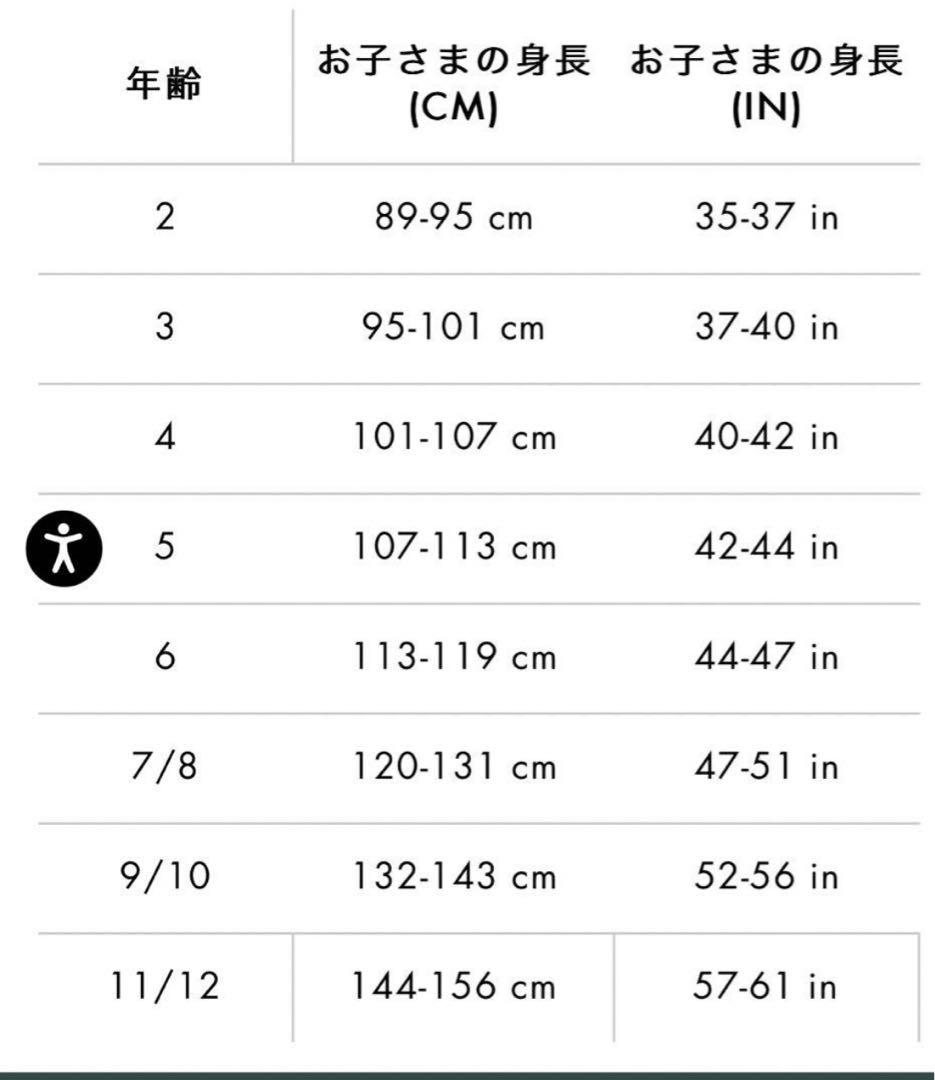Image resolution: width=935 pixels, height=1080 pixels.
Task: Open the accessibility widget icon
Action: tap(64, 549)
